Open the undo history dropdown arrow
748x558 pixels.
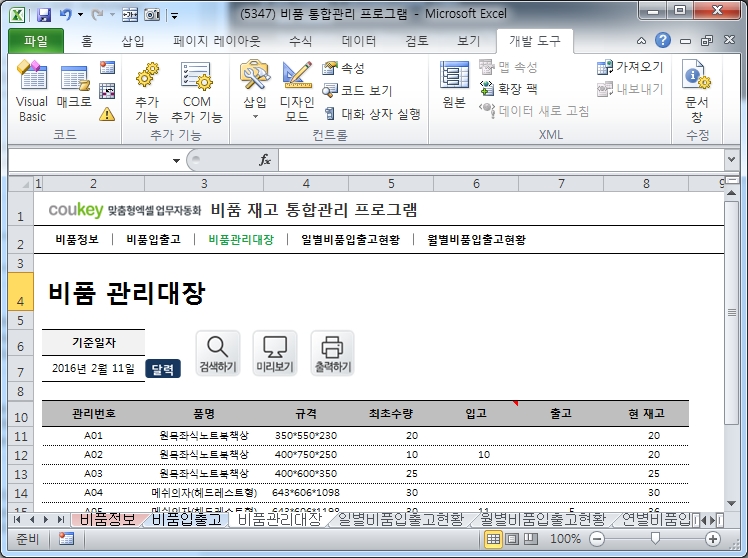(81, 15)
